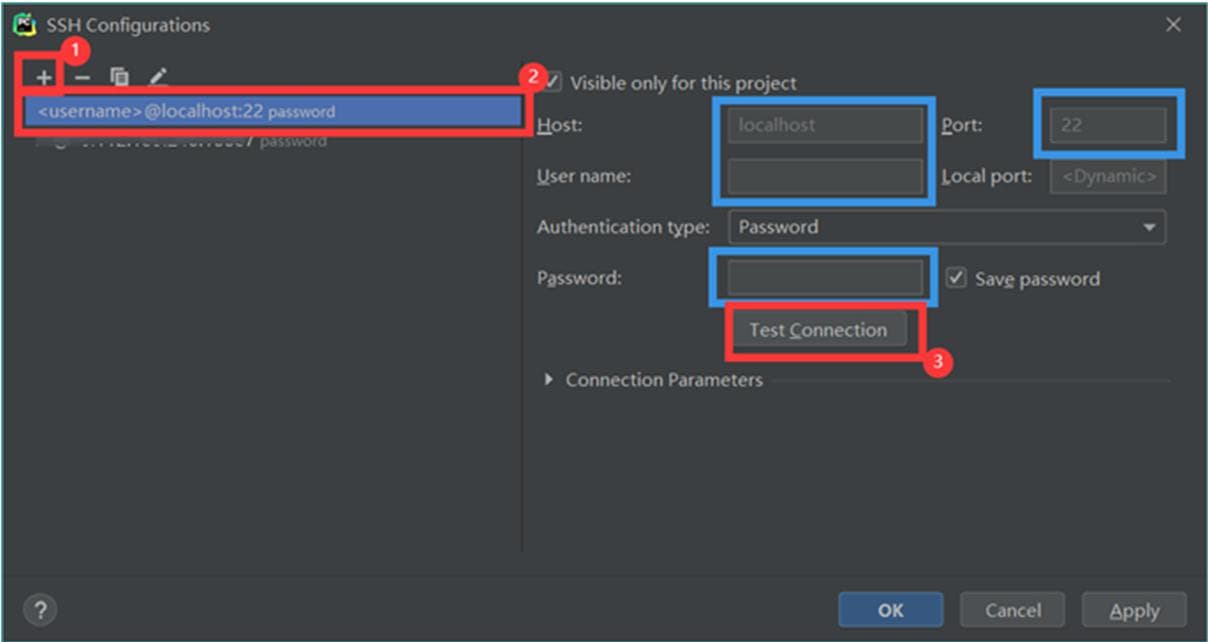Open the Authentication type dropdown

pyautogui.click(x=946, y=227)
